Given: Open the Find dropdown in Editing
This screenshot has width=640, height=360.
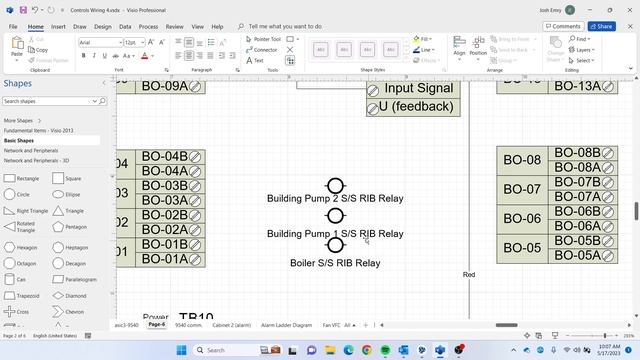Looking at the screenshot, I should click(x=580, y=39).
